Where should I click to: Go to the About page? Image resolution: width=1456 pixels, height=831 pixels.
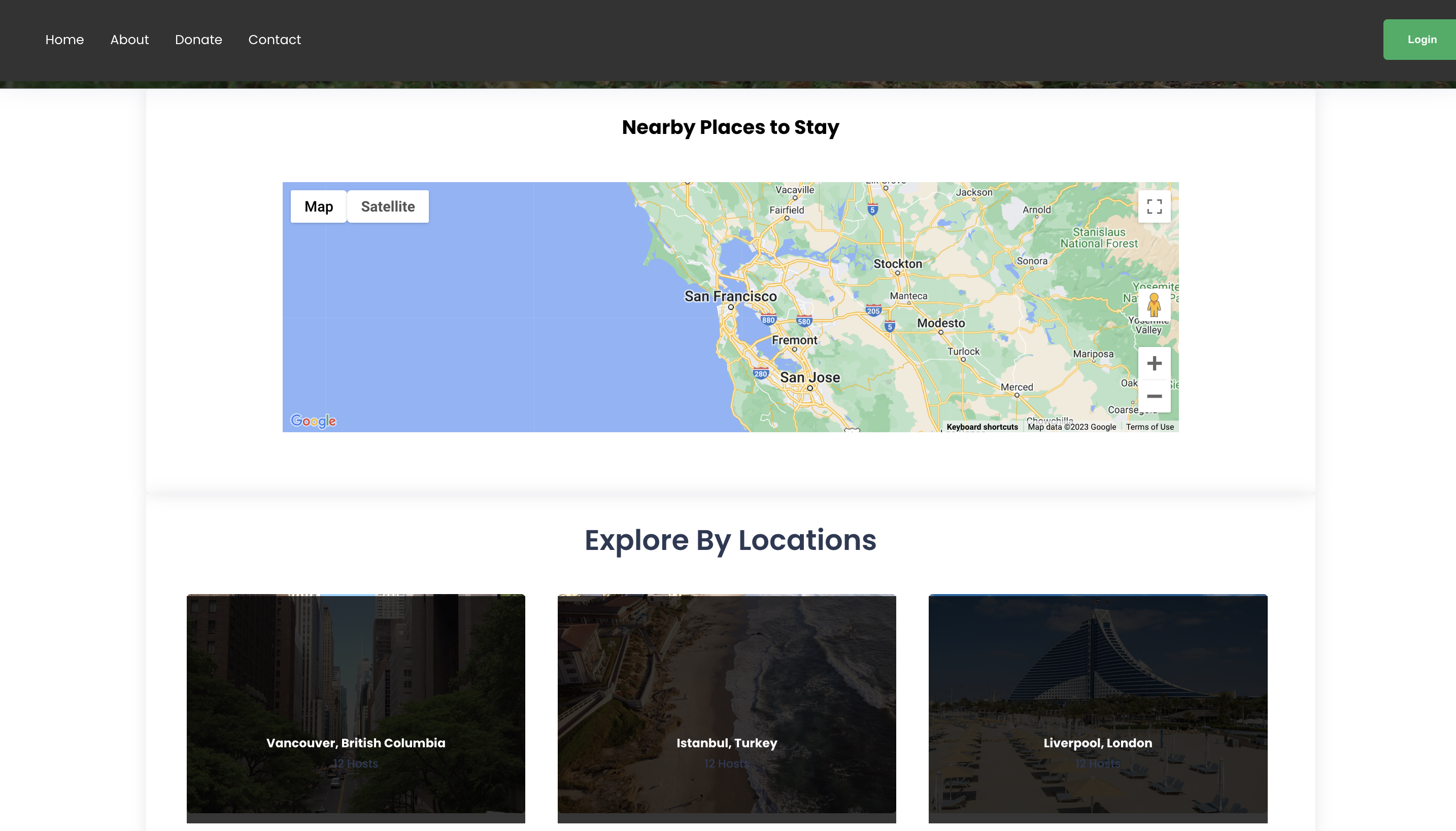[129, 40]
